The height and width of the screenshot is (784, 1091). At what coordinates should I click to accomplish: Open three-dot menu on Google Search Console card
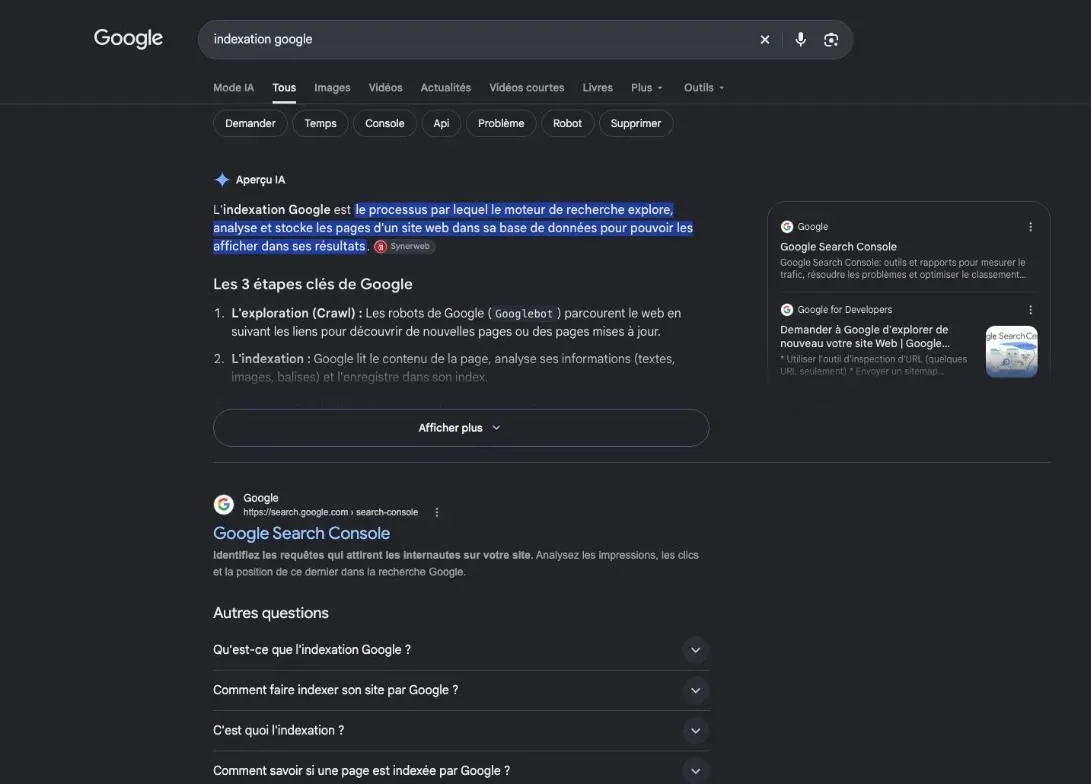[x=1030, y=227]
